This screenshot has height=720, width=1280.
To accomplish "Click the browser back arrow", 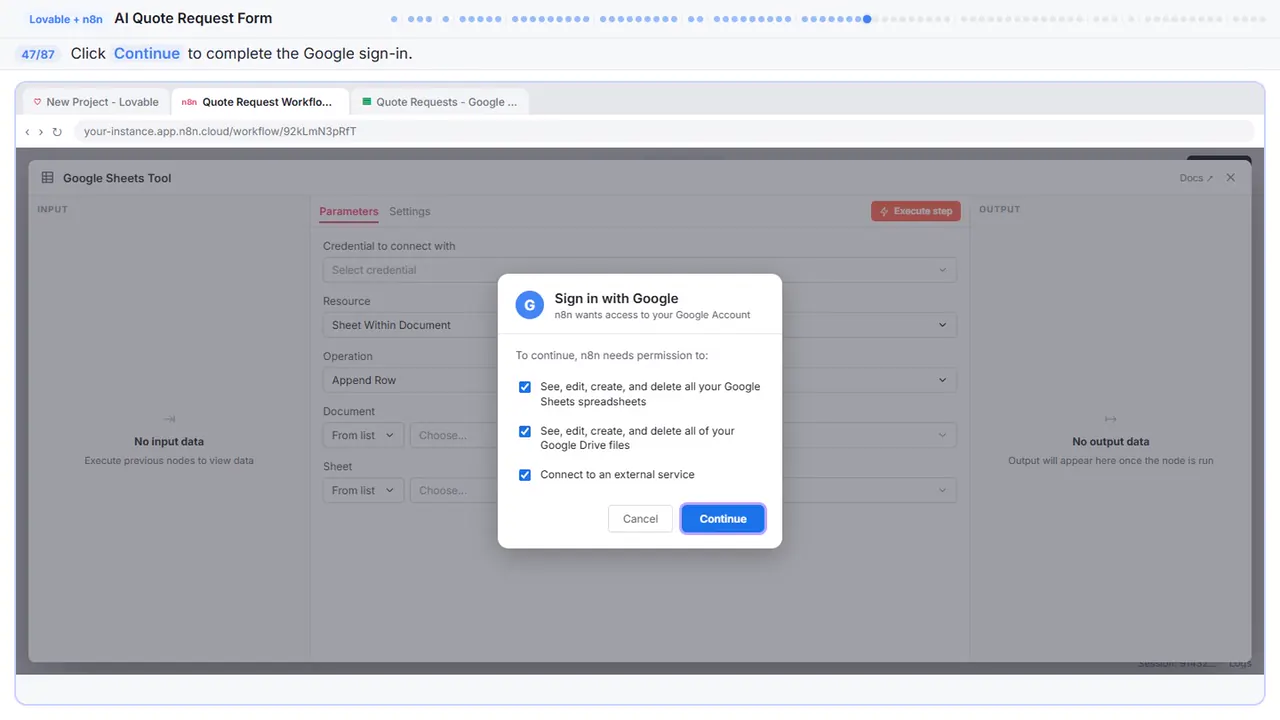I will 27,132.
